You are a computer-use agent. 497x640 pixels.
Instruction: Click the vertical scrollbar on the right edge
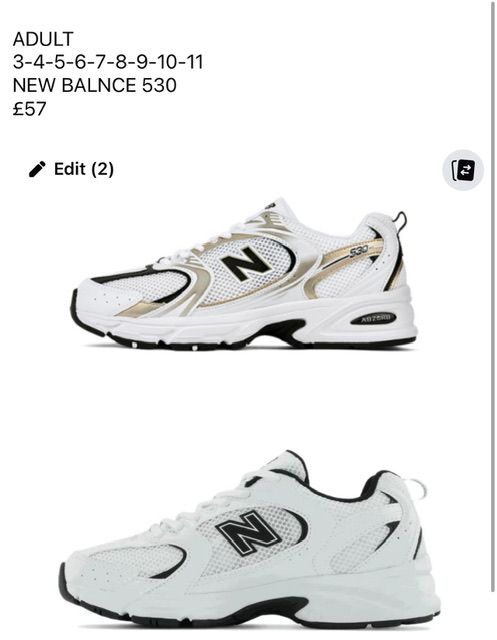point(493,296)
